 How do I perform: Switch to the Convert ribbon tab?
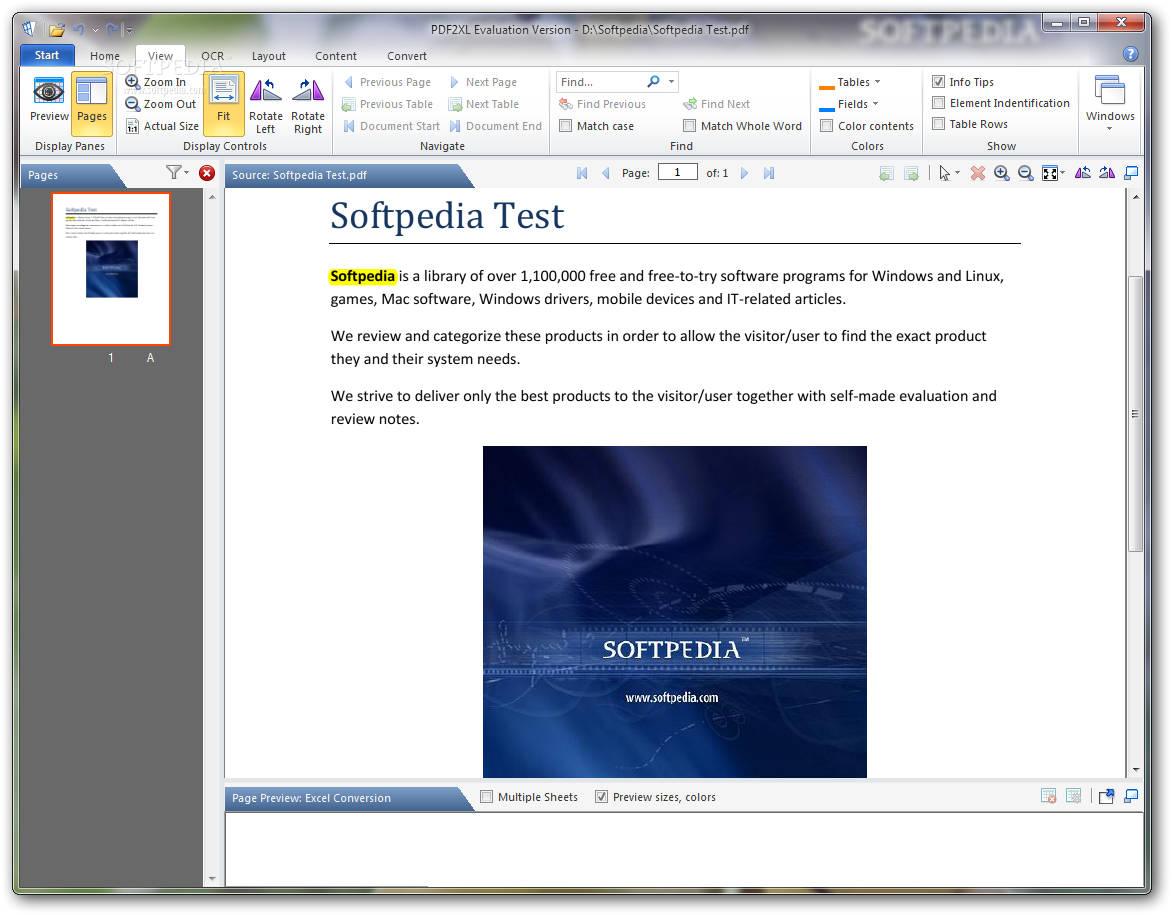pyautogui.click(x=407, y=56)
